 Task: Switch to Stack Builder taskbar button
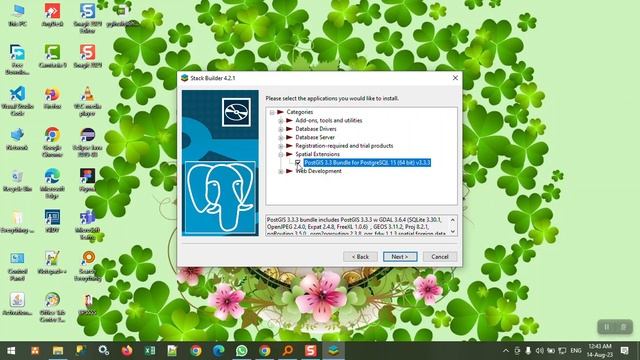click(333, 351)
